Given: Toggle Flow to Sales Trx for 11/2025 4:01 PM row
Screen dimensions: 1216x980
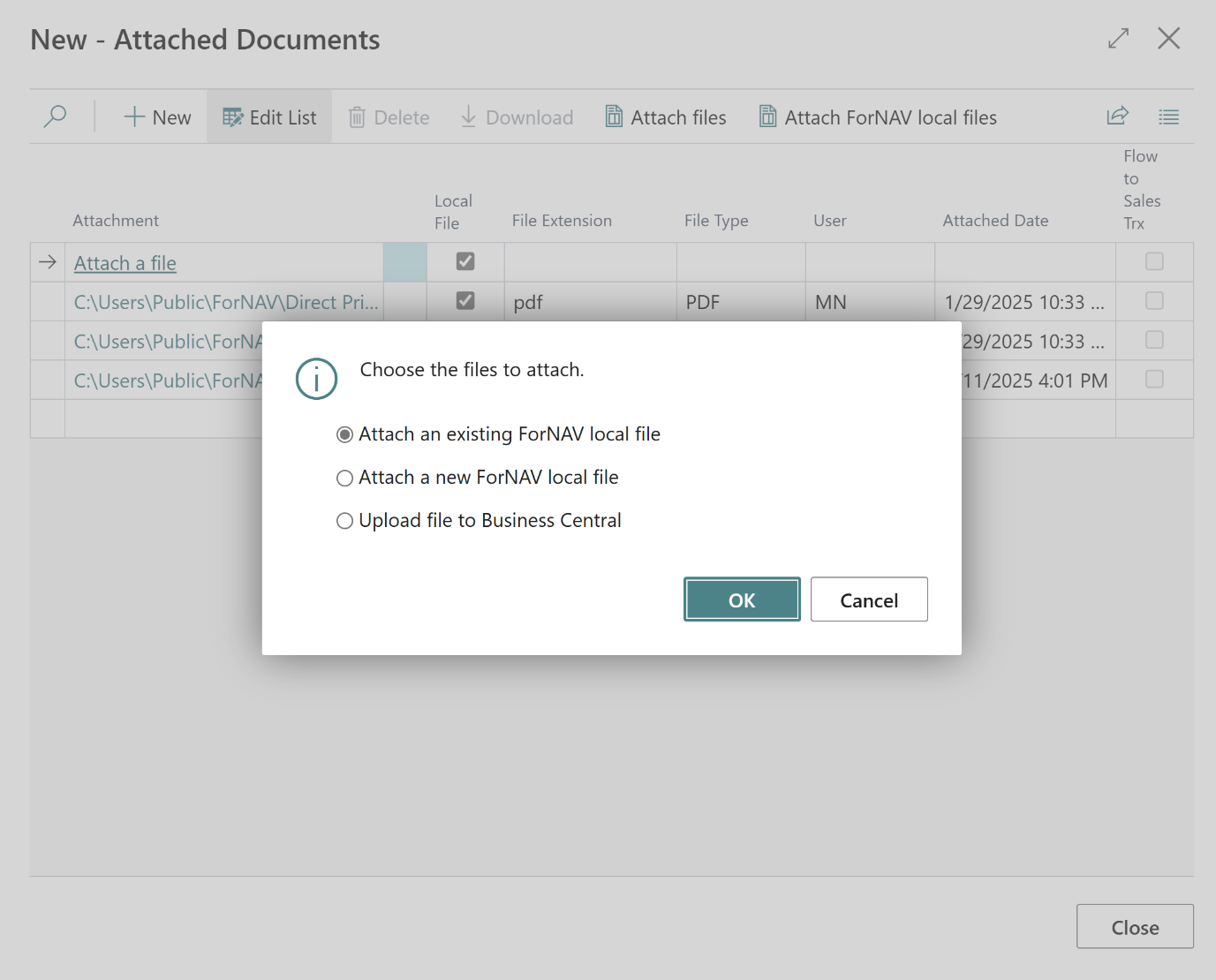Looking at the screenshot, I should coord(1154,379).
